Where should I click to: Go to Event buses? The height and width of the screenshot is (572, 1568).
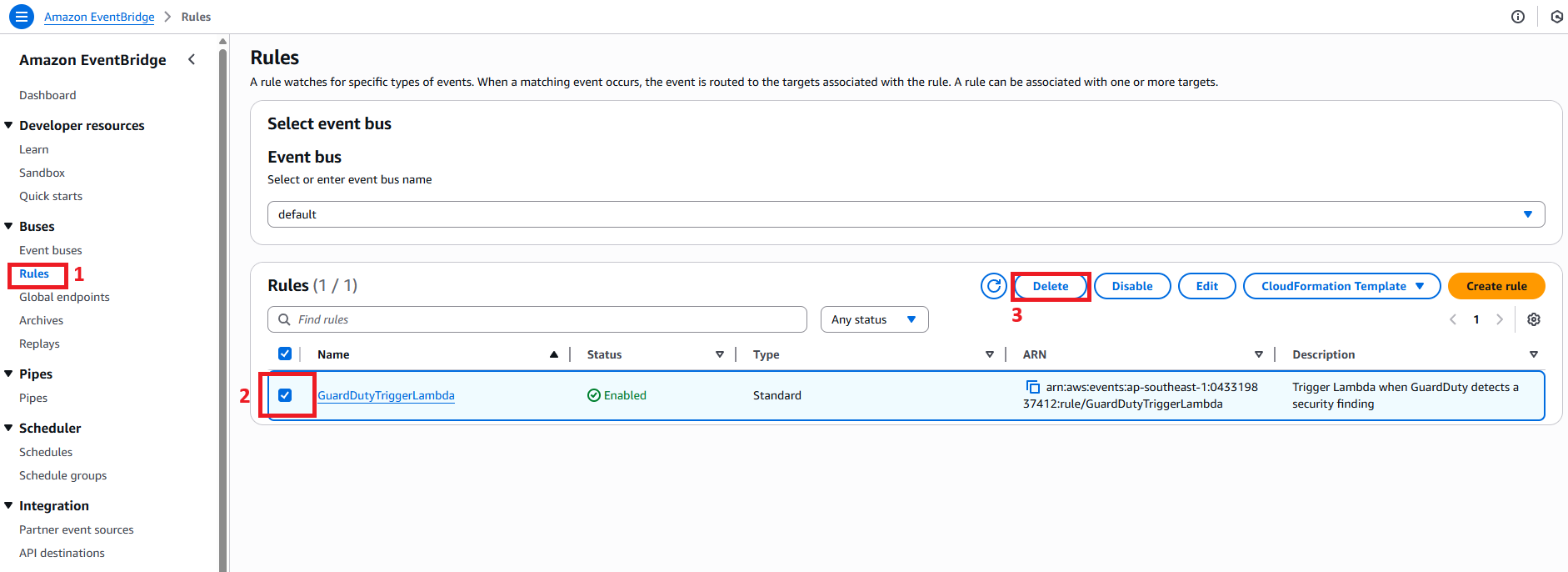[x=51, y=250]
